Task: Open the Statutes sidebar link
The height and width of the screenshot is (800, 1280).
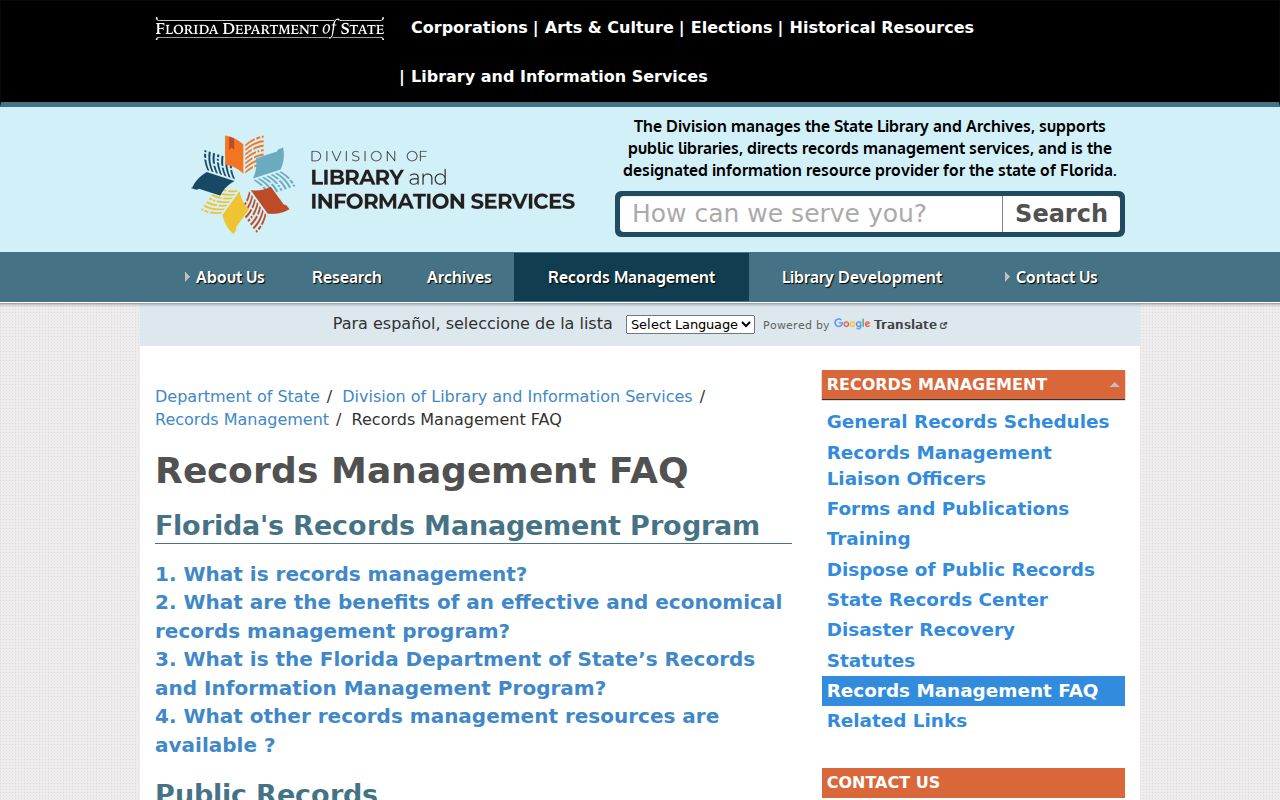Action: 871,660
